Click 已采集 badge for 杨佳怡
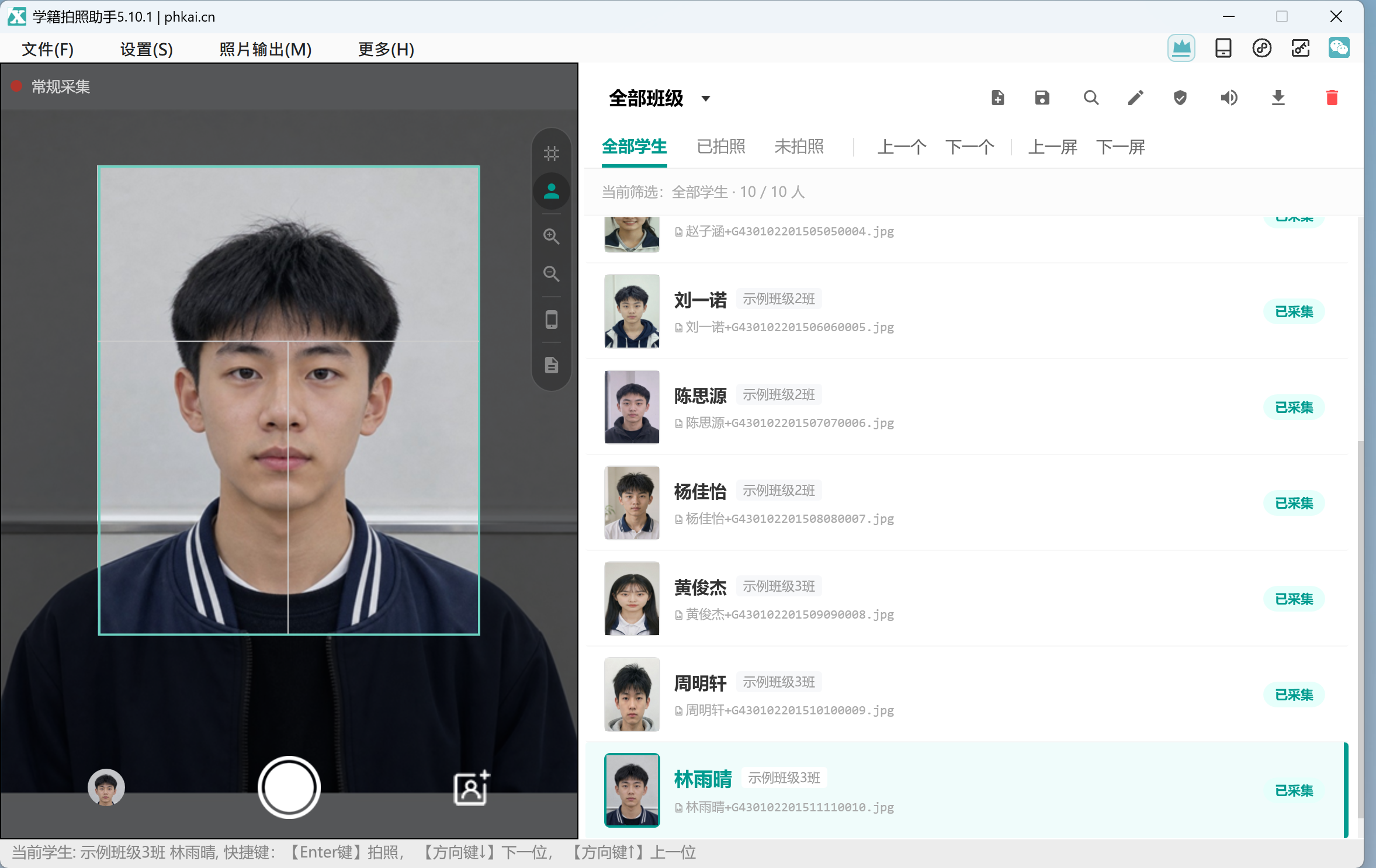1376x868 pixels. tap(1294, 503)
